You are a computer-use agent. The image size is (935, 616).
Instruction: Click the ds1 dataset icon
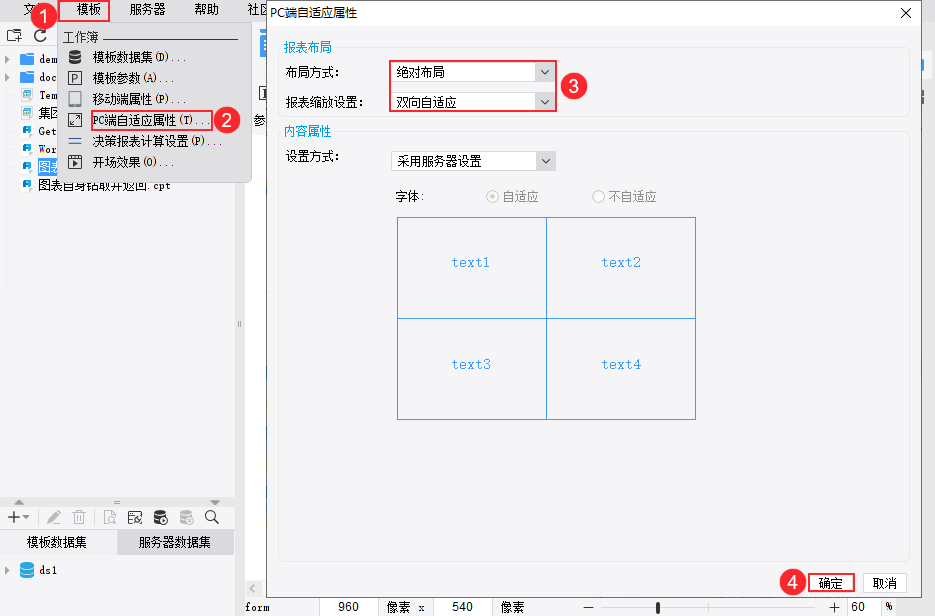pyautogui.click(x=27, y=570)
